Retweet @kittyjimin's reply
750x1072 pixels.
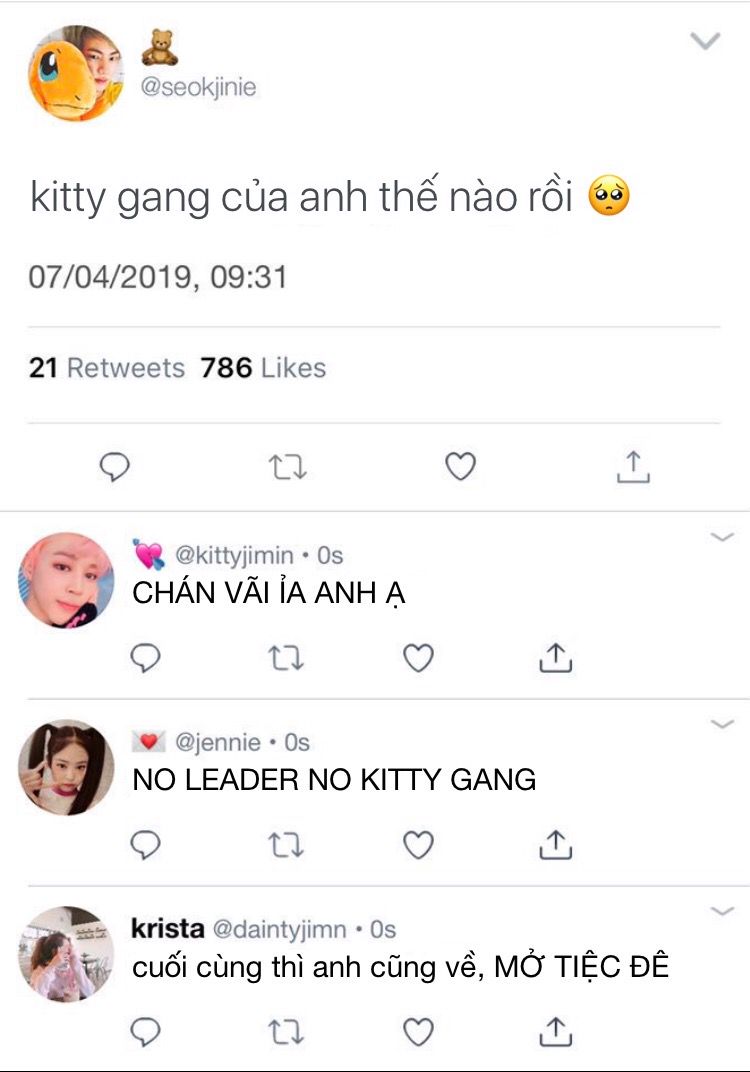[285, 658]
